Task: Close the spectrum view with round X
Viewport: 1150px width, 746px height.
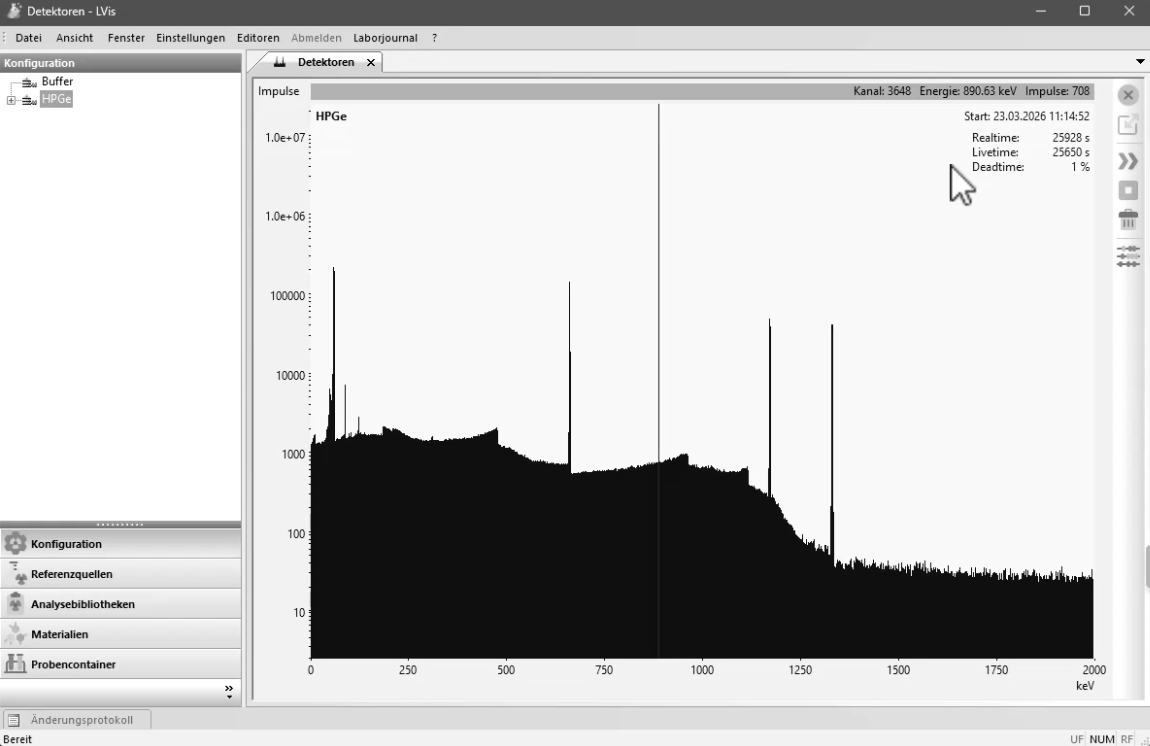Action: [1128, 95]
